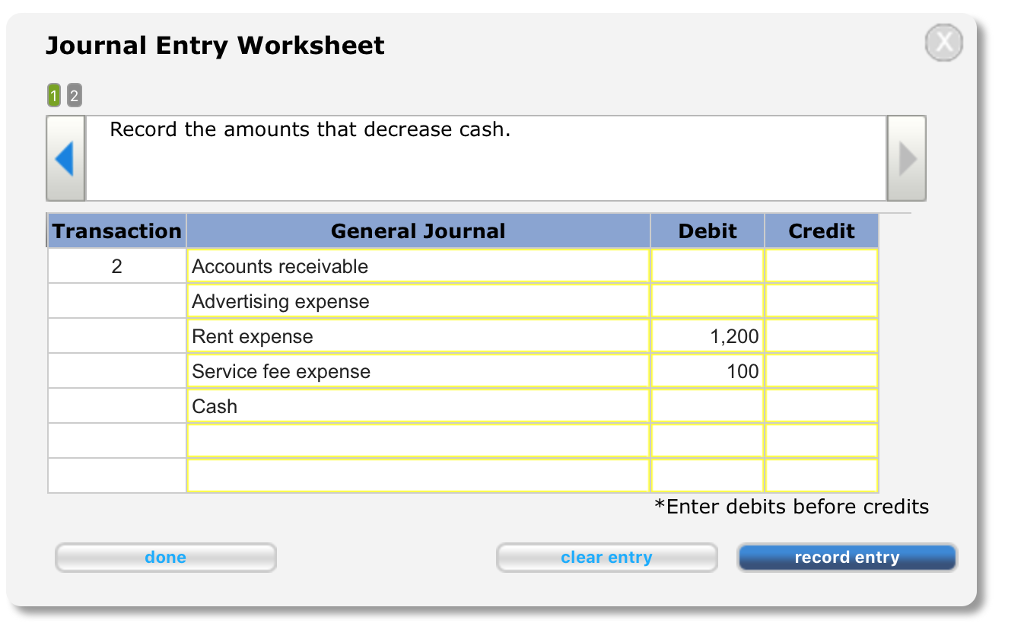The width and height of the screenshot is (1024, 639).
Task: Click the Service fee expense debit amount 100
Action: 707,371
